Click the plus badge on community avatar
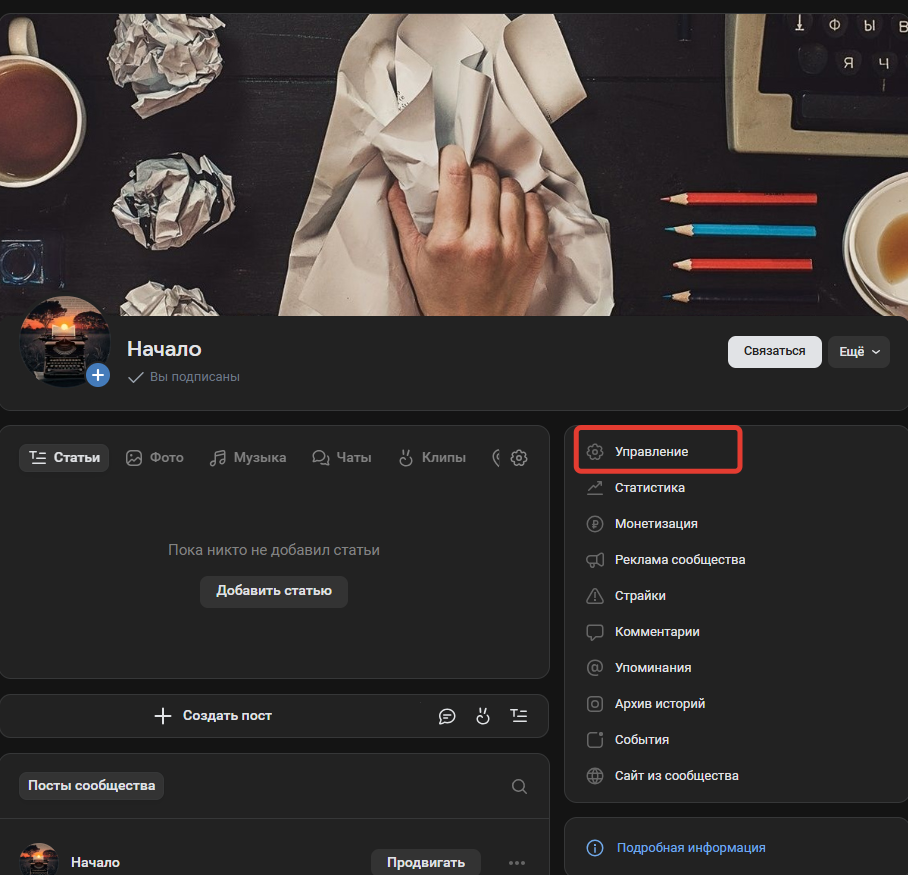 98,376
